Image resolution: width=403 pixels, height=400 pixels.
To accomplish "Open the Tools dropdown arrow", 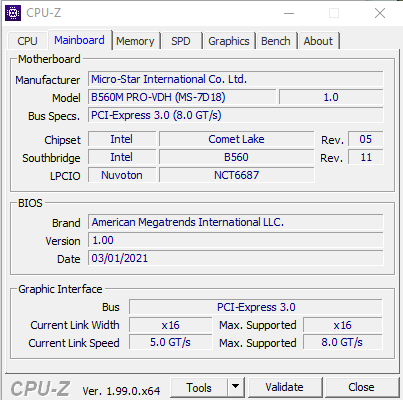I will tap(236, 387).
